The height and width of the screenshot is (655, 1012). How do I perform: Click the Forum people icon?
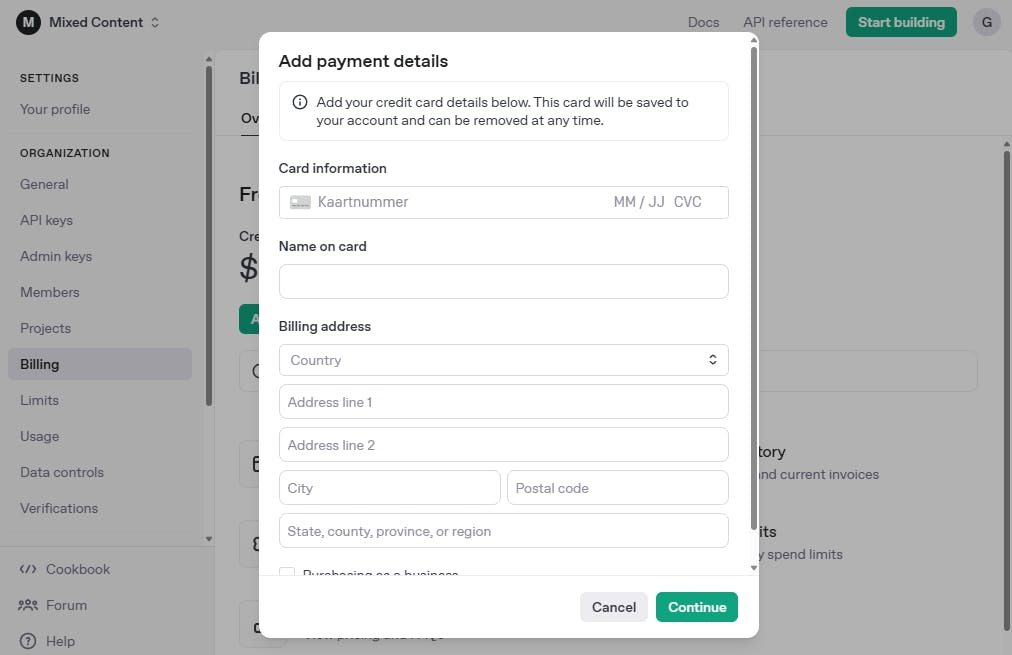coord(28,605)
